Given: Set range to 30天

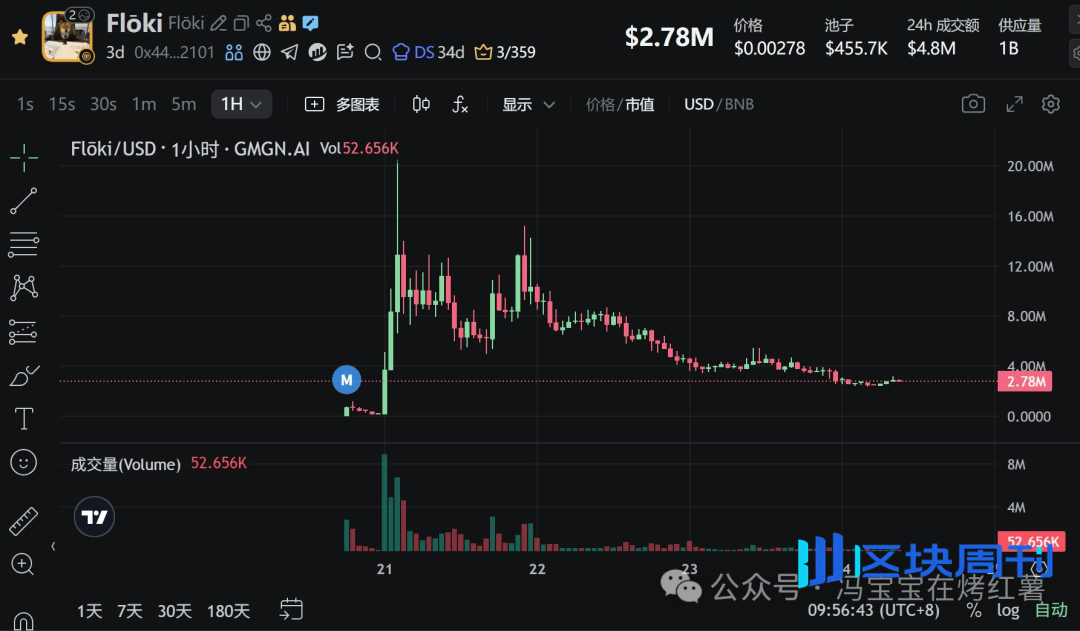Looking at the screenshot, I should pyautogui.click(x=174, y=611).
